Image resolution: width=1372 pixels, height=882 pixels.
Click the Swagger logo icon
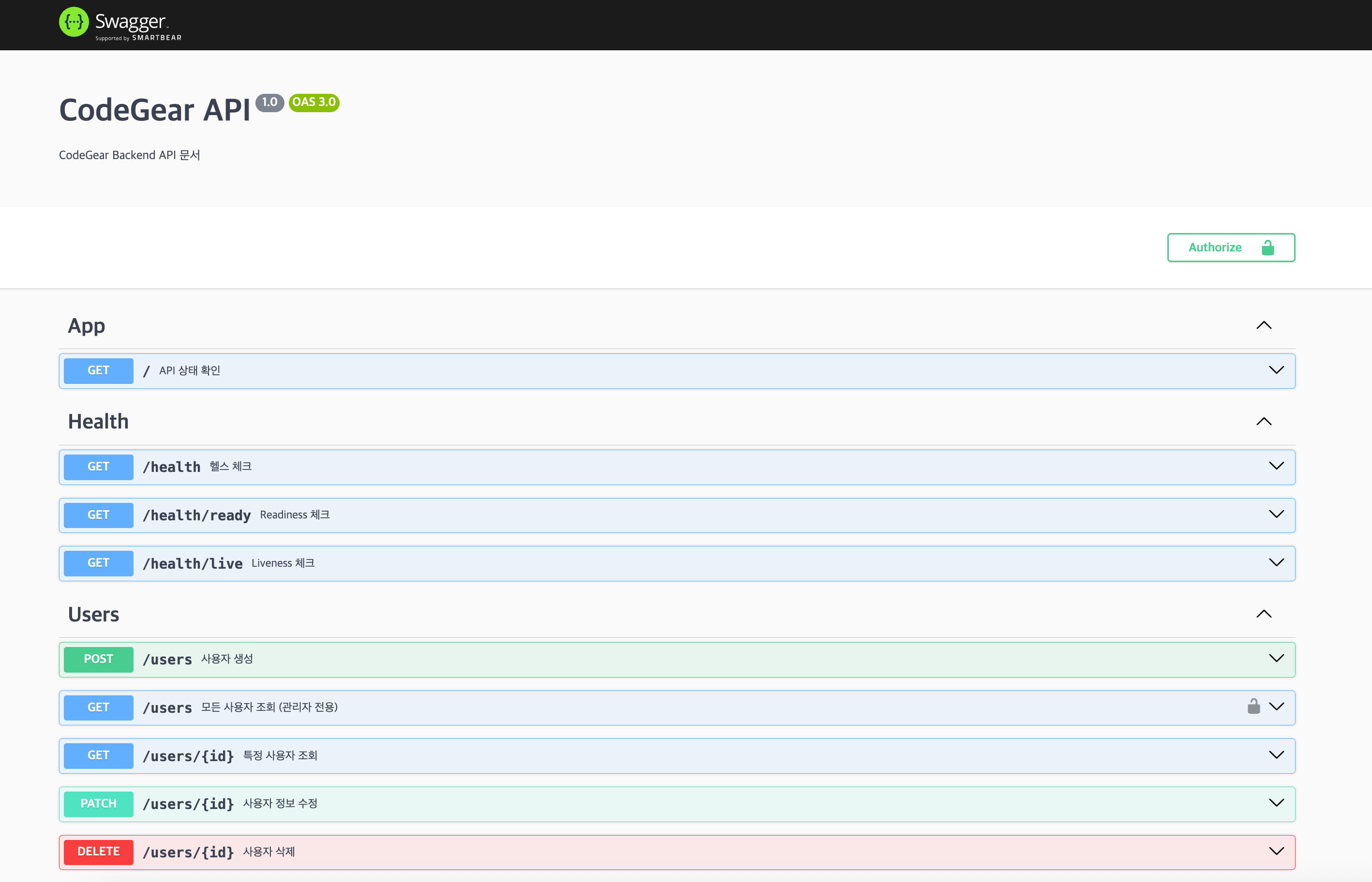[x=74, y=22]
